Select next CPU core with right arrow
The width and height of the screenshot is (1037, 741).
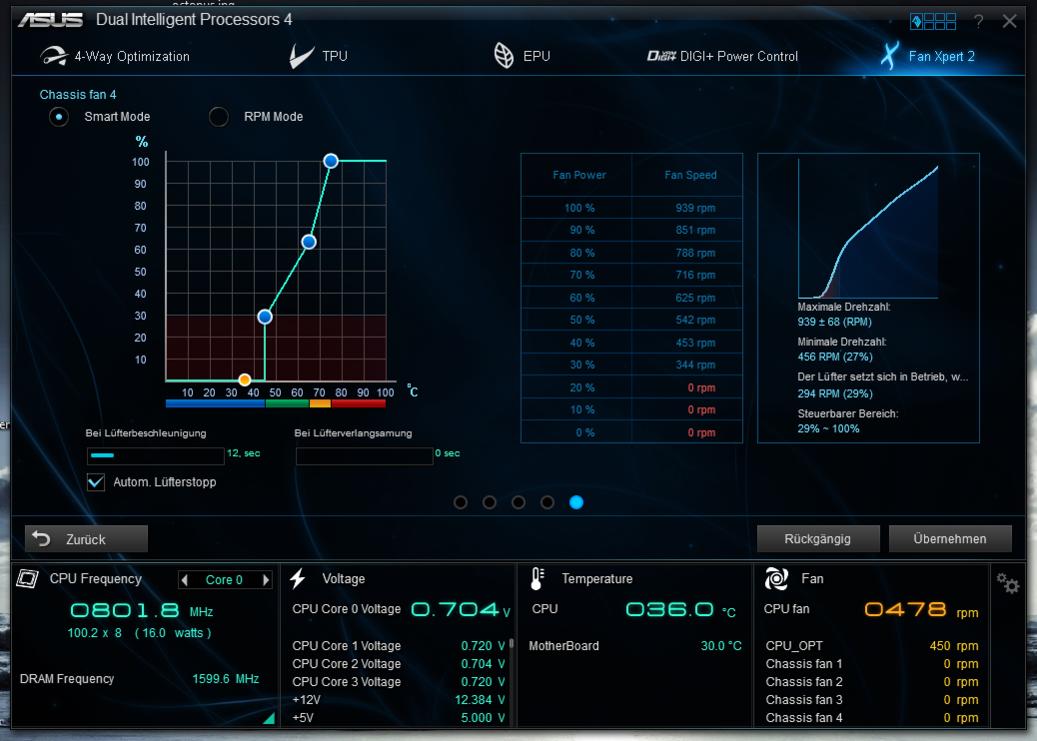tap(266, 580)
